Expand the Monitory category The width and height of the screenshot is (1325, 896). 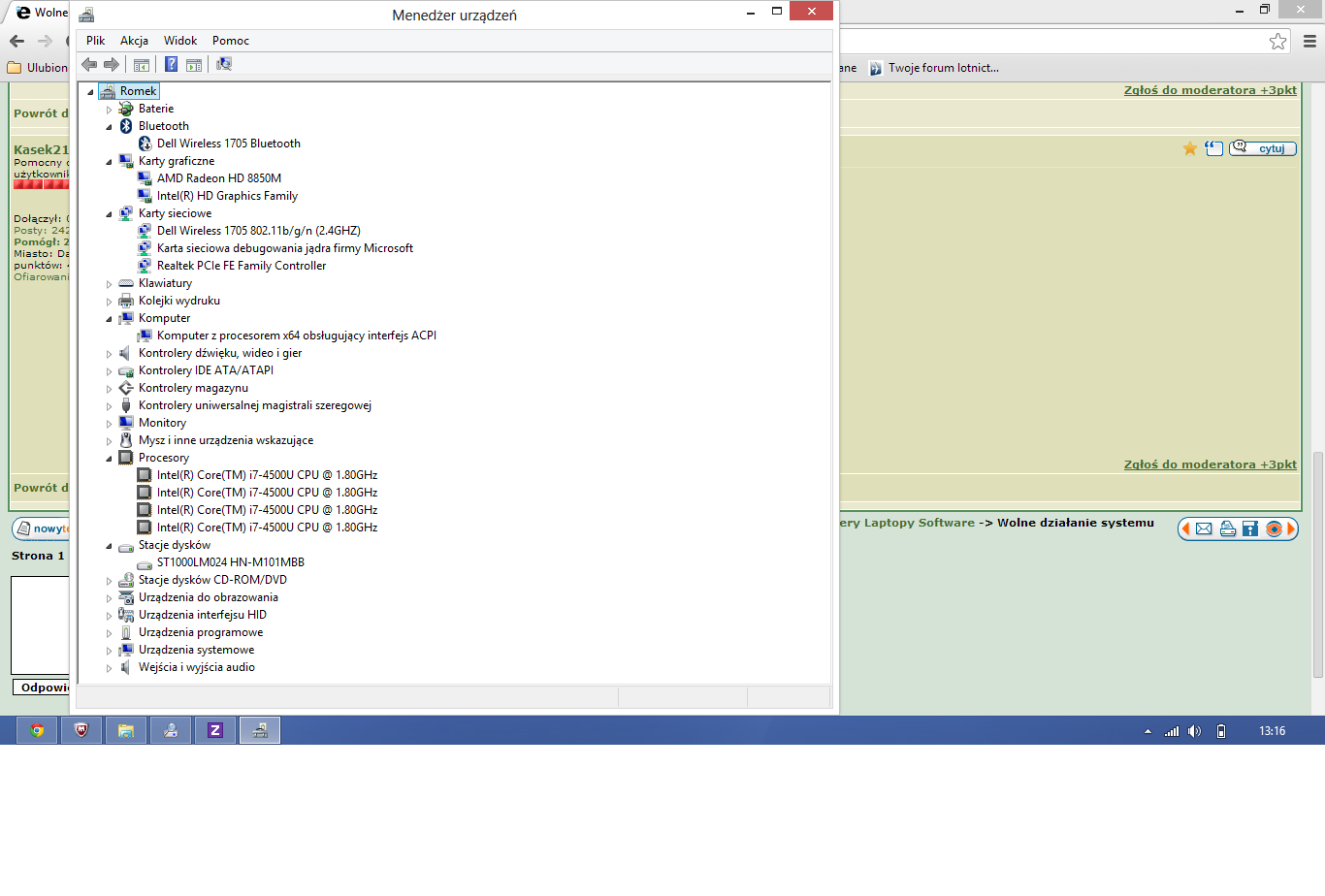click(x=110, y=424)
